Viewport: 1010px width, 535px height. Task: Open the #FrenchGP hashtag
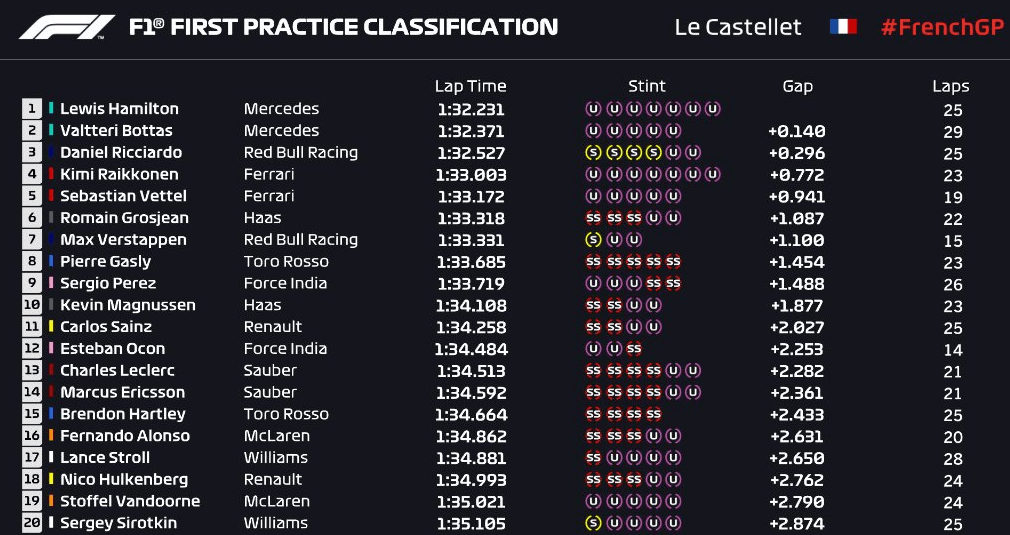(x=942, y=28)
